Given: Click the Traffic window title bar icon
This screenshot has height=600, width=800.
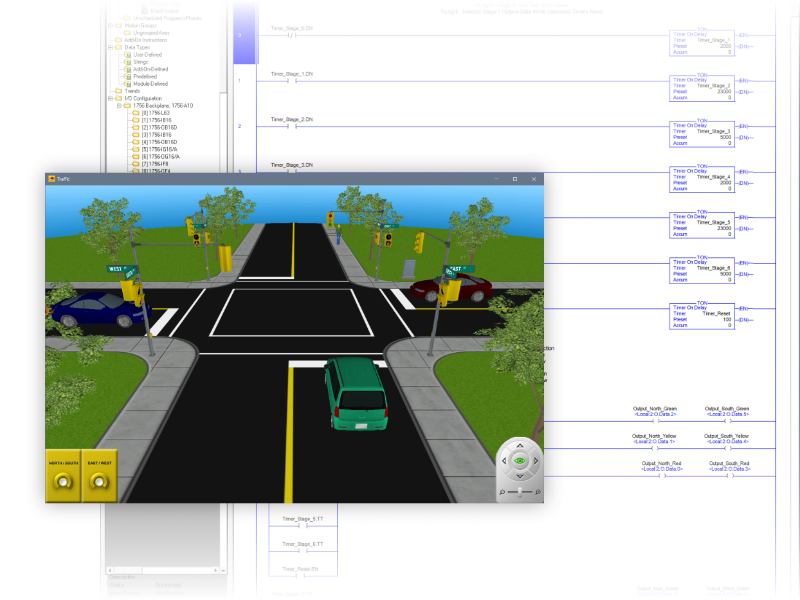Looking at the screenshot, I should tap(52, 179).
